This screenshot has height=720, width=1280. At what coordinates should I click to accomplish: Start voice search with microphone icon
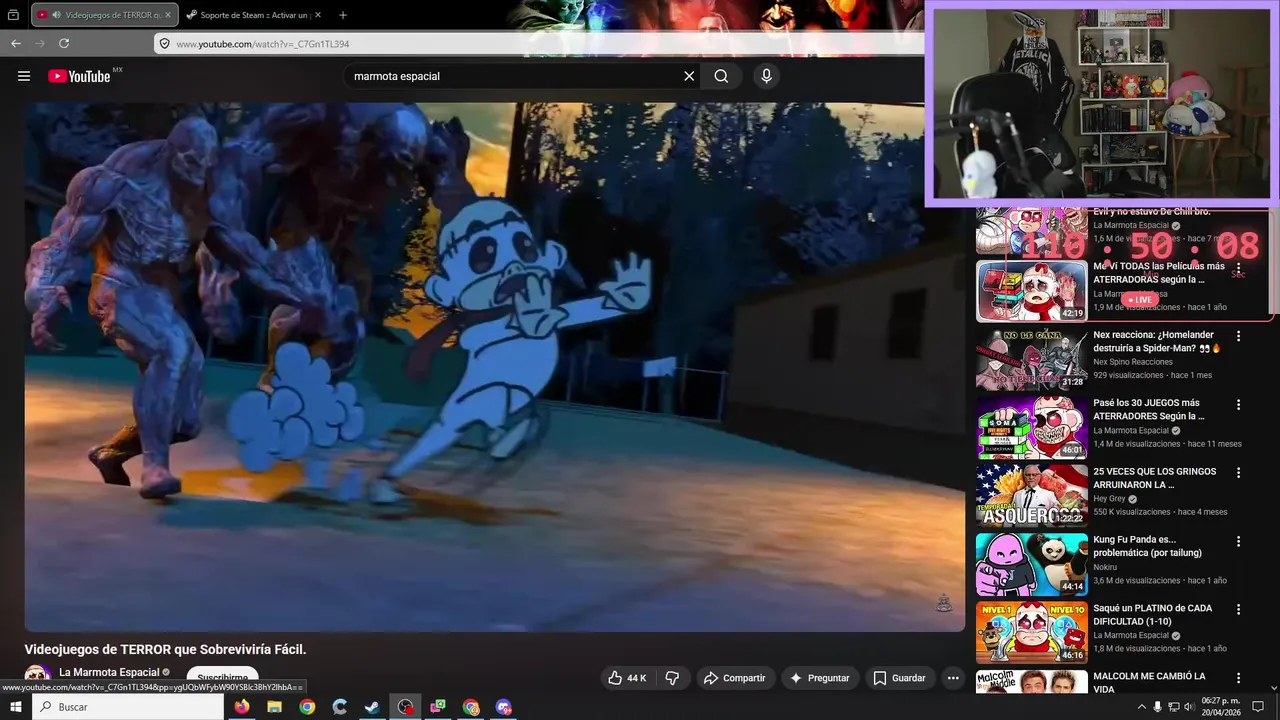point(766,76)
